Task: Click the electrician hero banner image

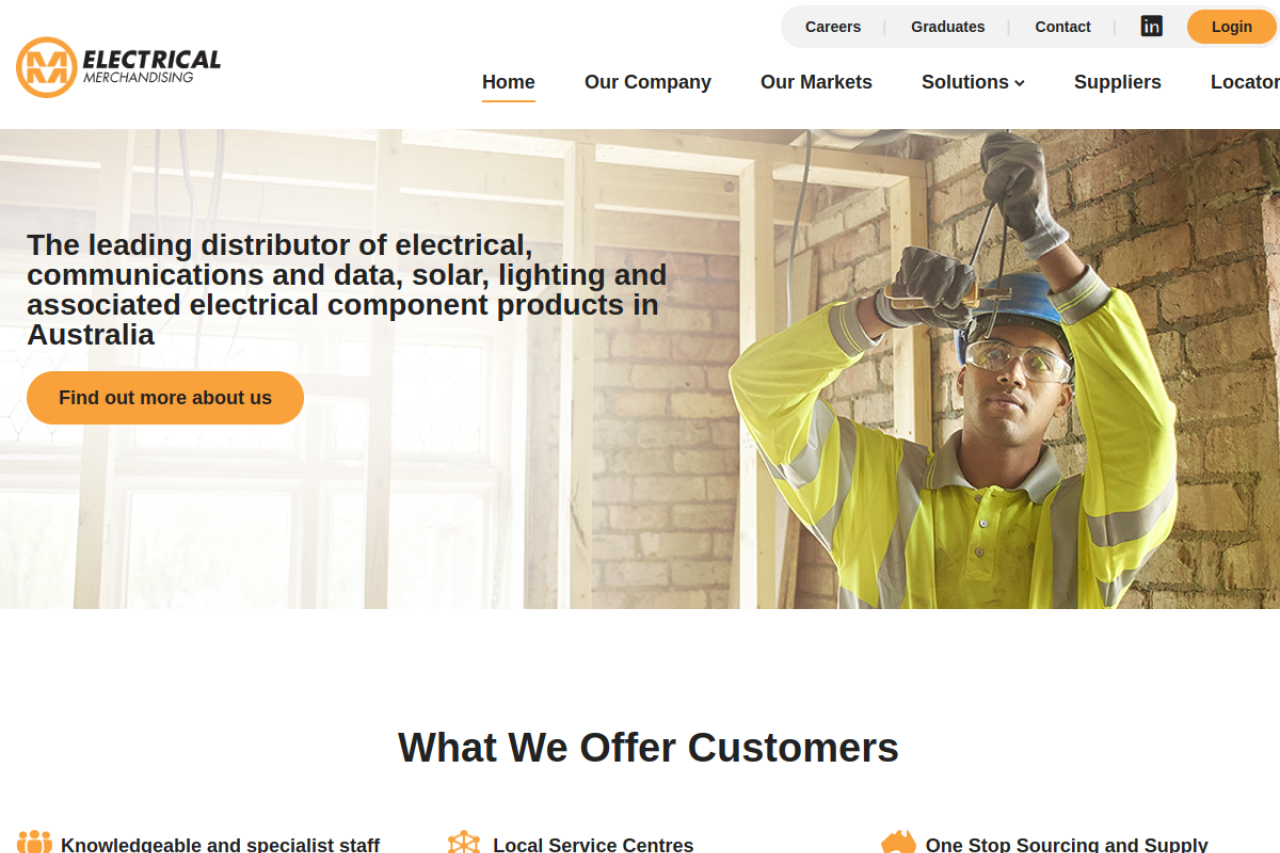Action: tap(640, 369)
